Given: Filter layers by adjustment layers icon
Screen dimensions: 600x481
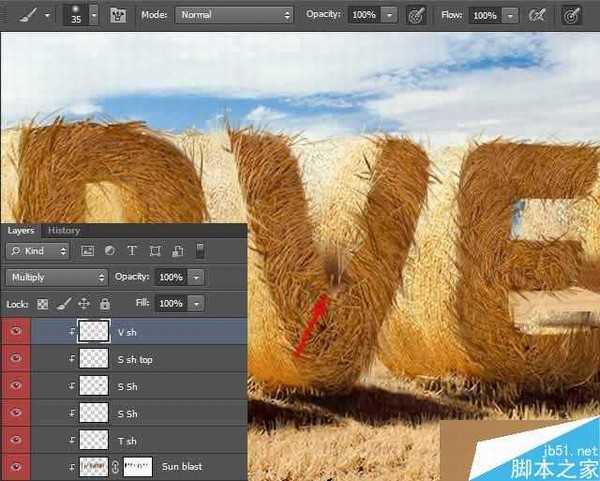Looking at the screenshot, I should (x=109, y=251).
